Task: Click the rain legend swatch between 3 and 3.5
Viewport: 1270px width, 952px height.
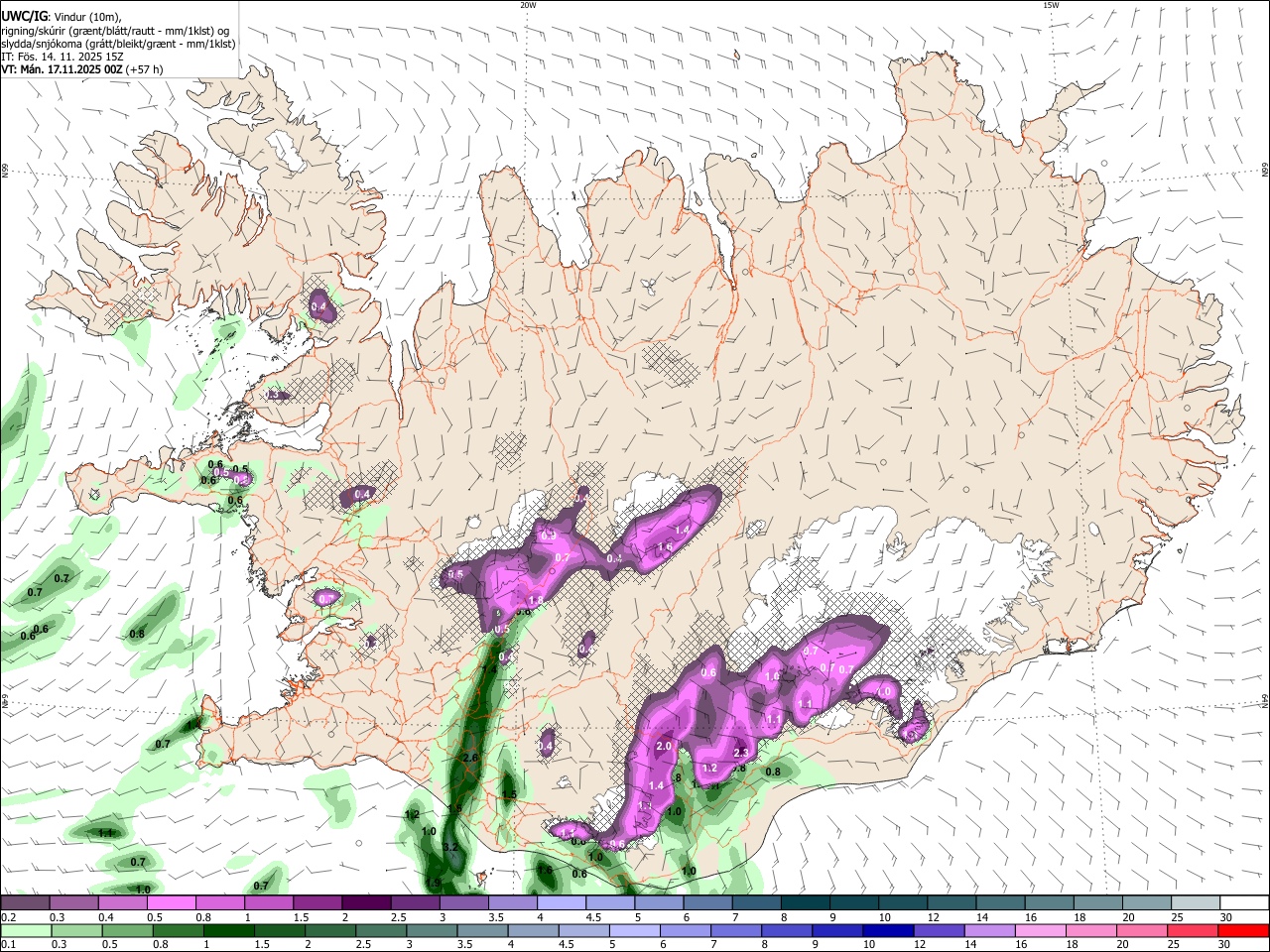Action: 432,930
